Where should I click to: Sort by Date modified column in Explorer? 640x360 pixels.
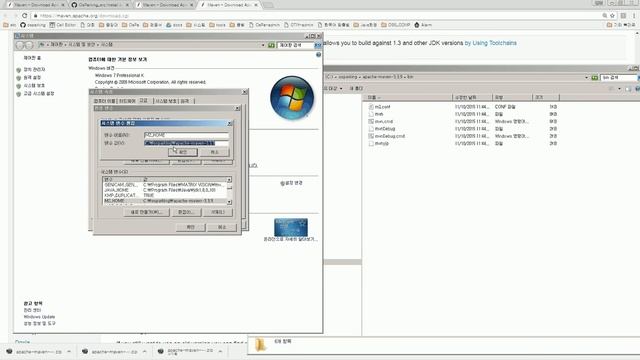472,97
